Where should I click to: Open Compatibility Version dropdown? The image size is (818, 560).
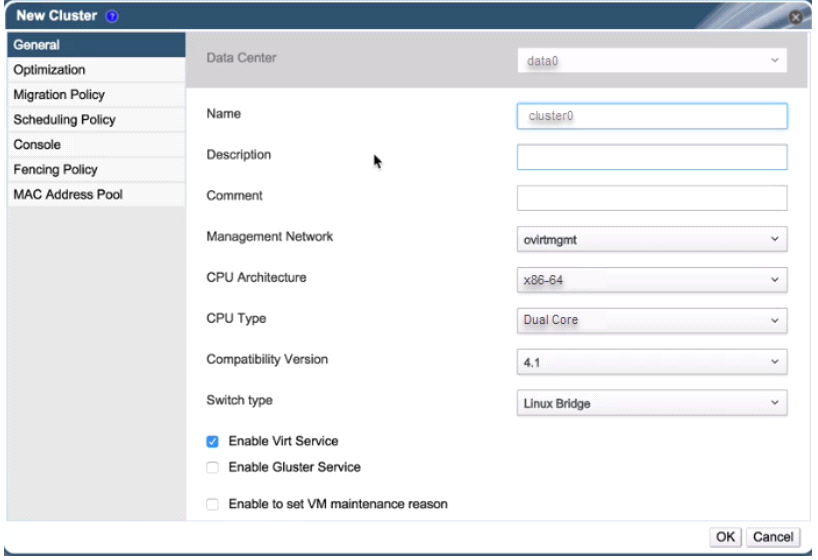(652, 362)
